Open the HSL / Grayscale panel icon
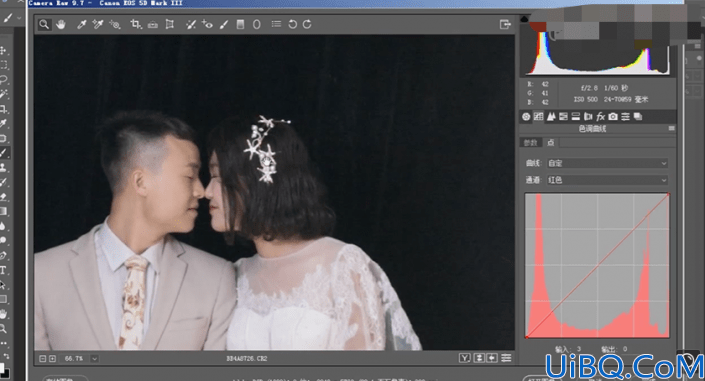 point(563,117)
